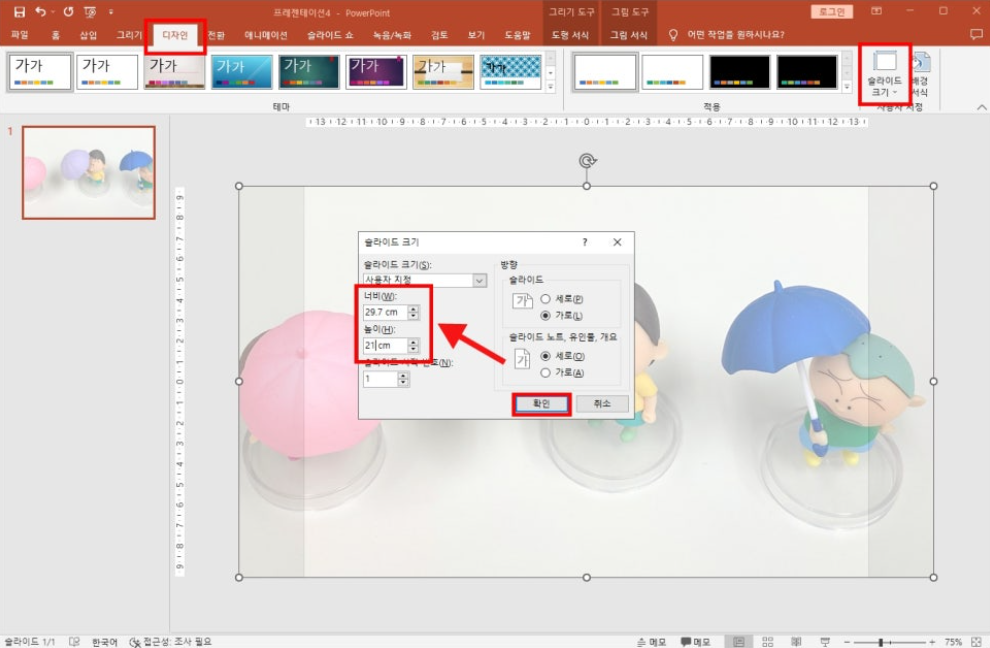Open the slide size preset dropdown
Image resolution: width=990 pixels, height=648 pixels.
coord(480,281)
